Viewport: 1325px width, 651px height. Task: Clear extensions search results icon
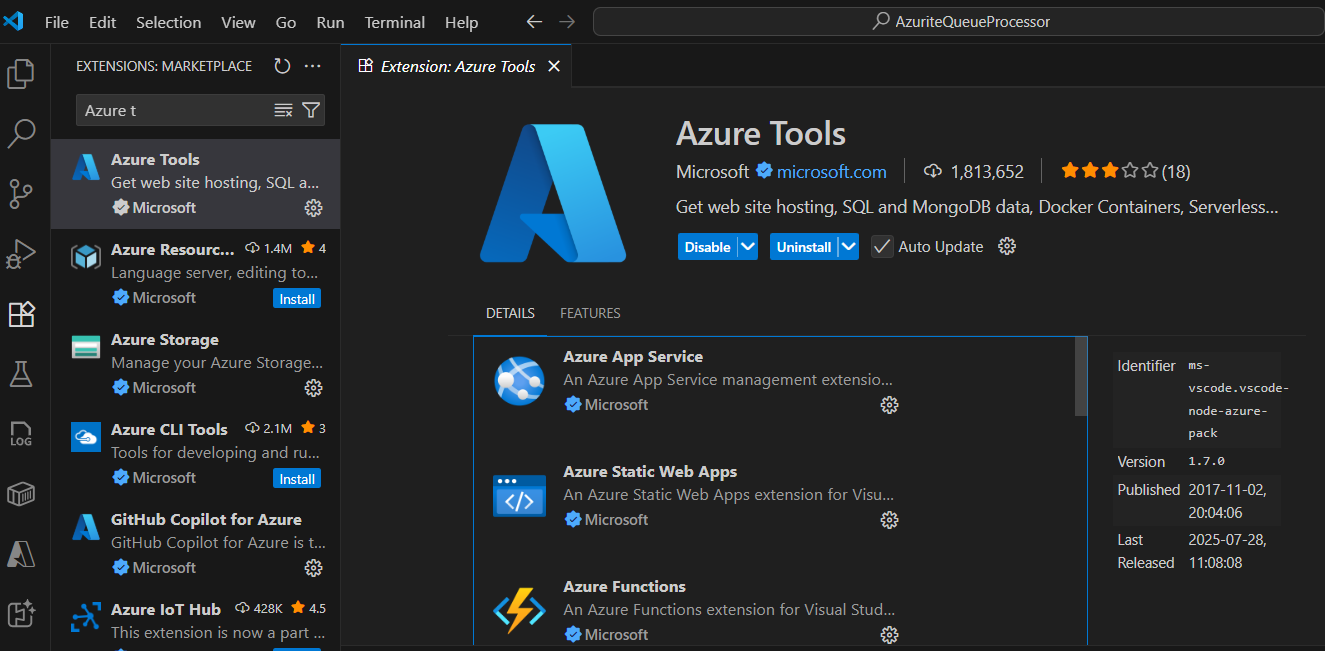click(x=283, y=110)
